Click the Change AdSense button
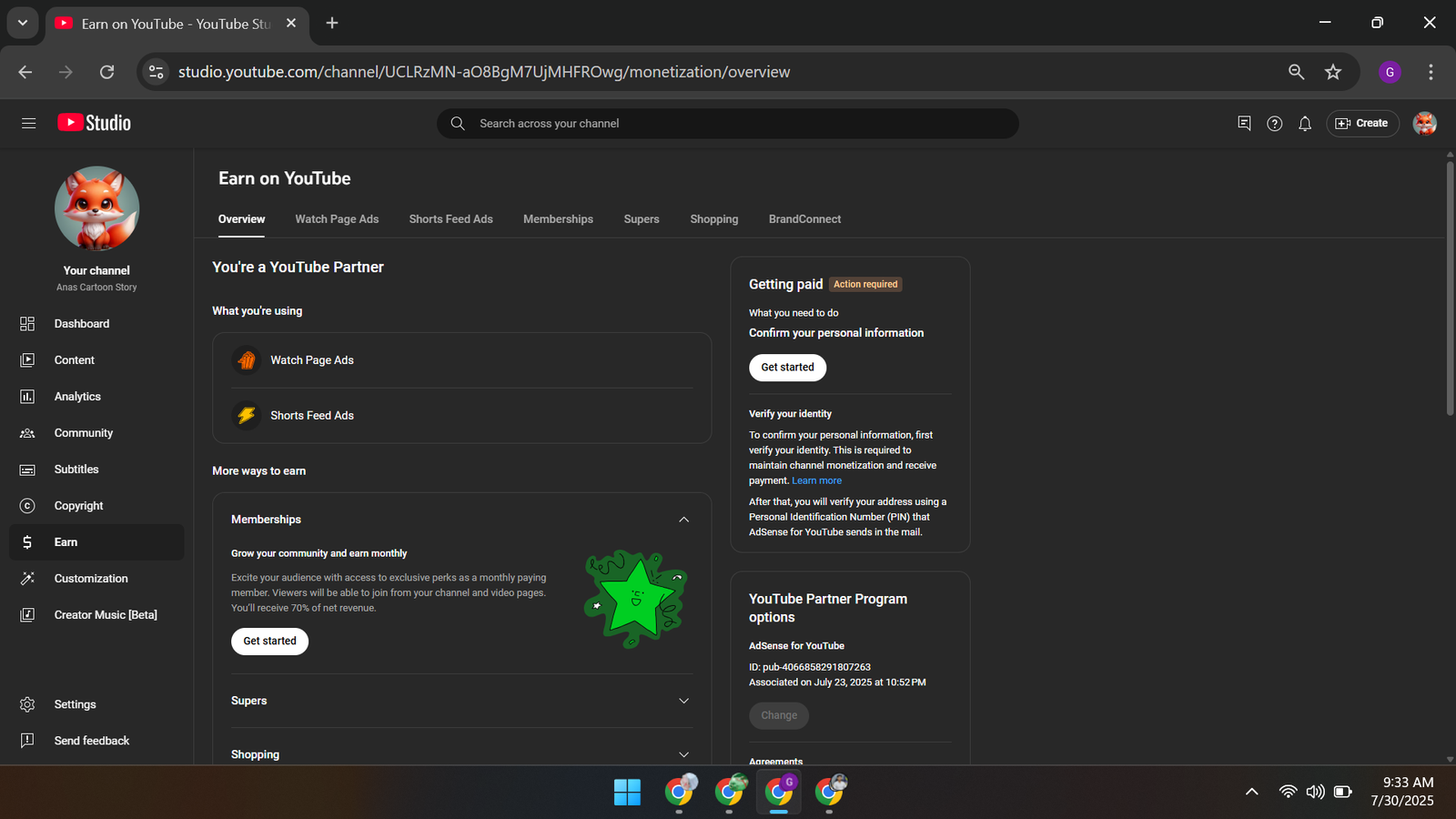Viewport: 1456px width, 819px height. point(779,715)
